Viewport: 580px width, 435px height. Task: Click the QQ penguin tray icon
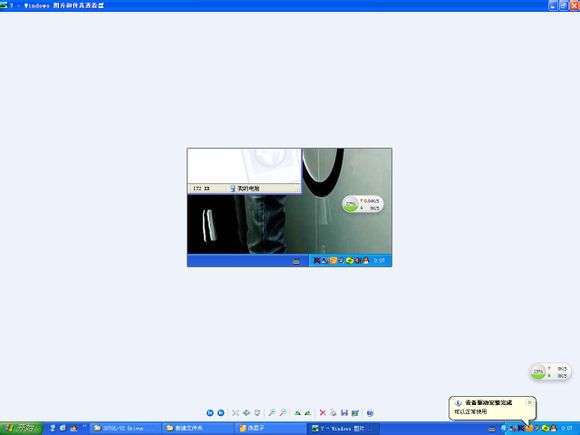553,428
